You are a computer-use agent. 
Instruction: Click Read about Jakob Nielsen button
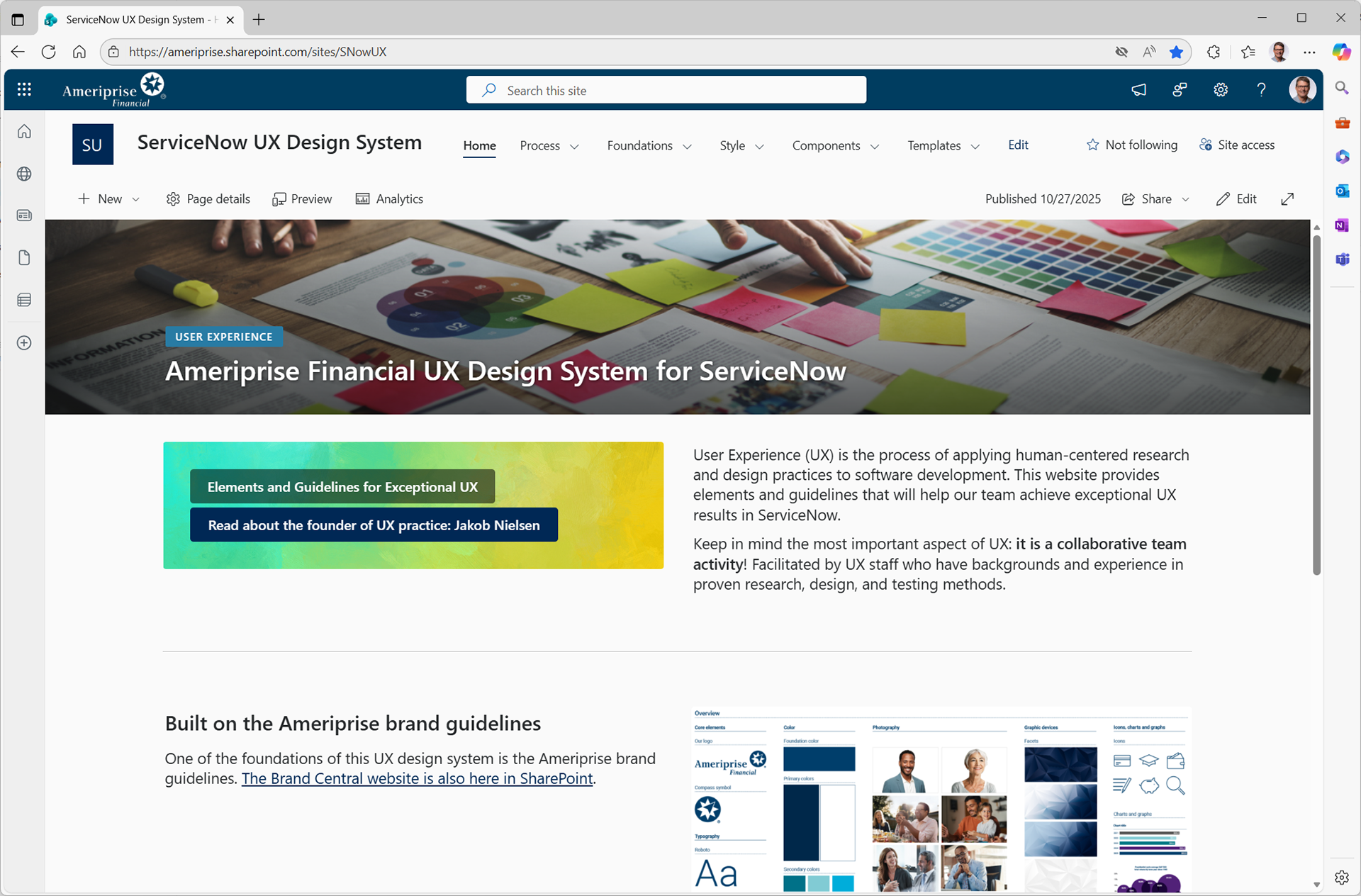(374, 525)
